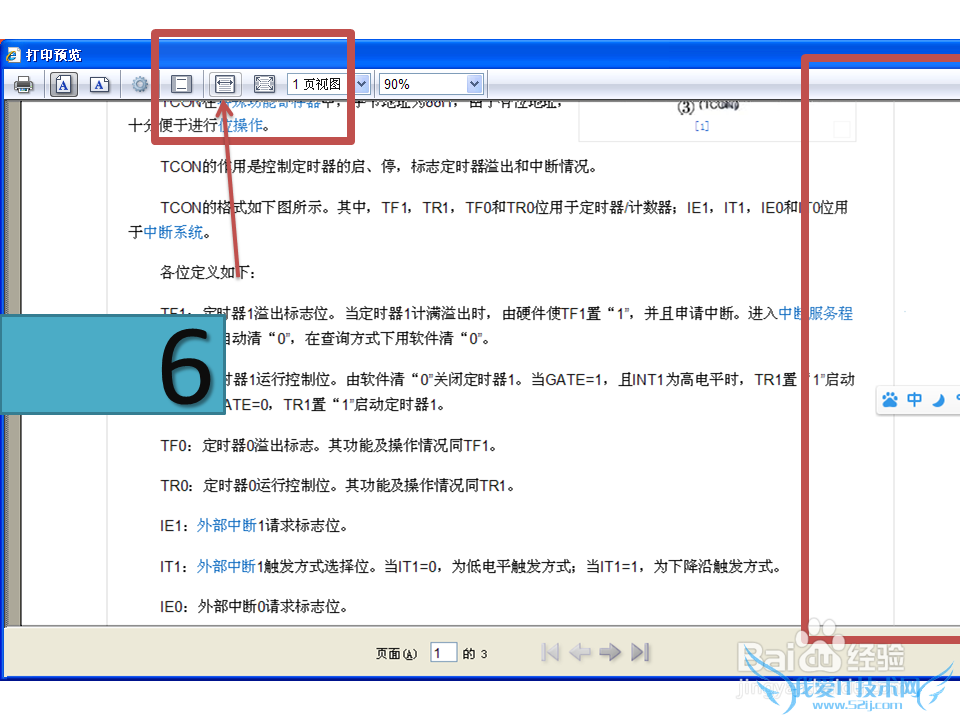Toggle headers and footers button

[x=181, y=84]
